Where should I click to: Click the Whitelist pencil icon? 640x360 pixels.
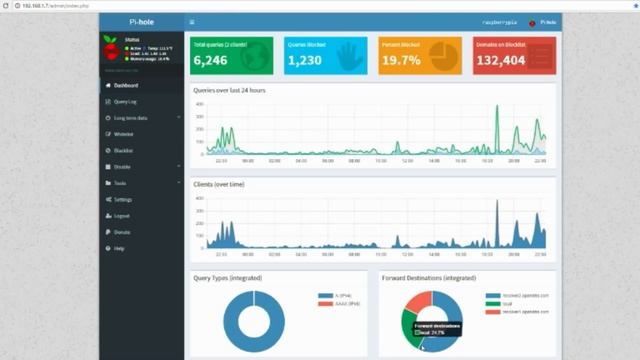(108, 134)
